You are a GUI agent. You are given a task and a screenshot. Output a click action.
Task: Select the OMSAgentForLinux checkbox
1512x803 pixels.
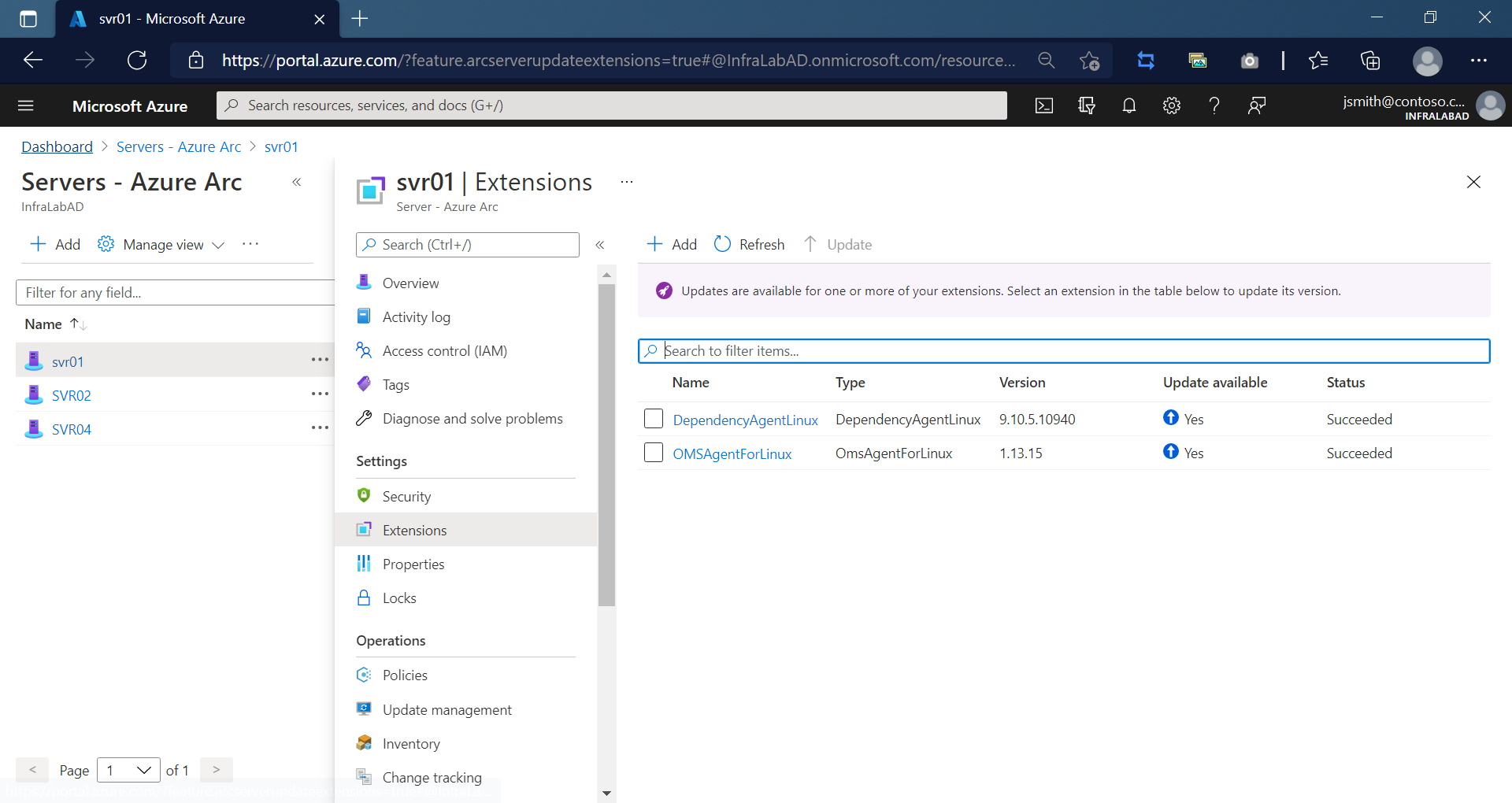653,453
